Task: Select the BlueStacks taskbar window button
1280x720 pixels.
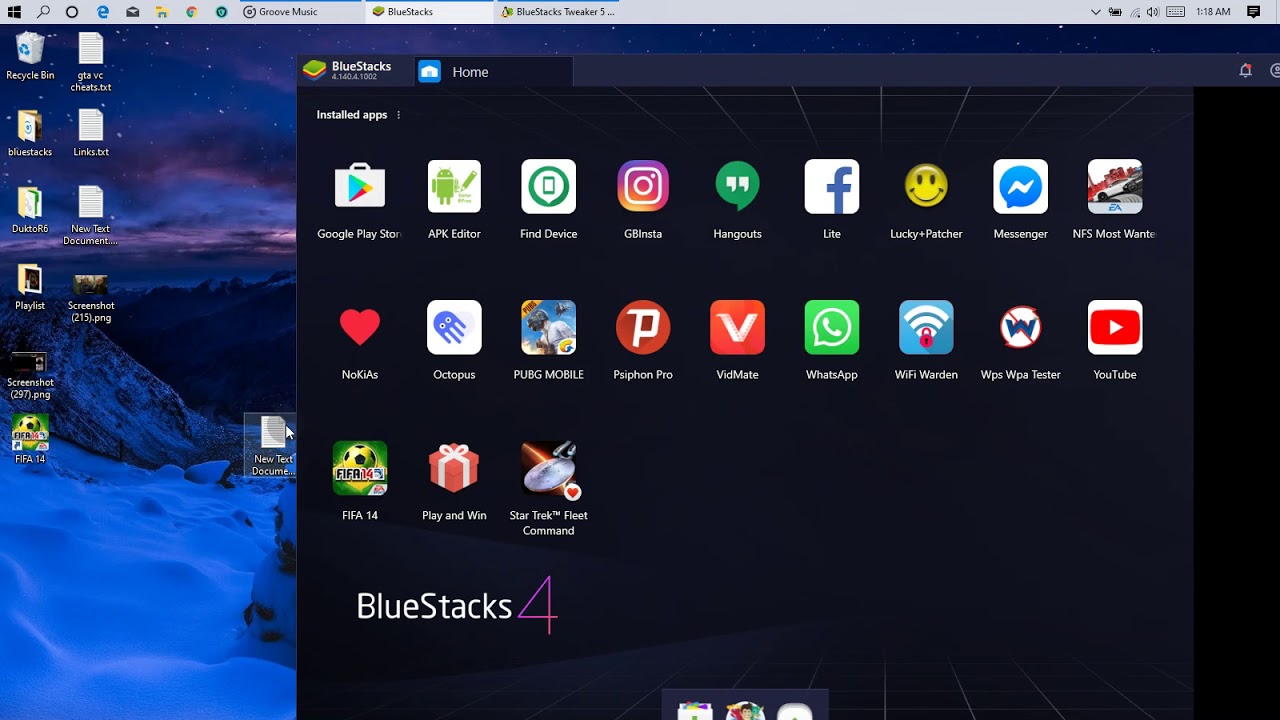Action: click(x=429, y=12)
